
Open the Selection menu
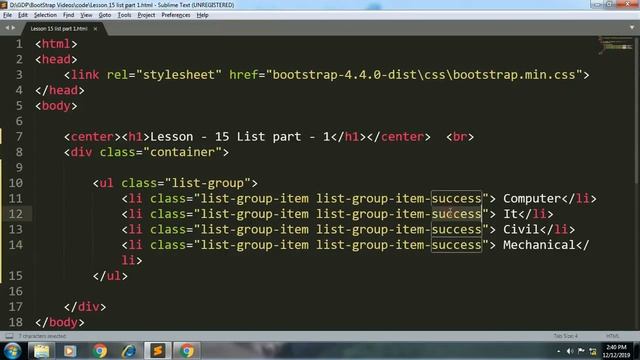point(45,15)
